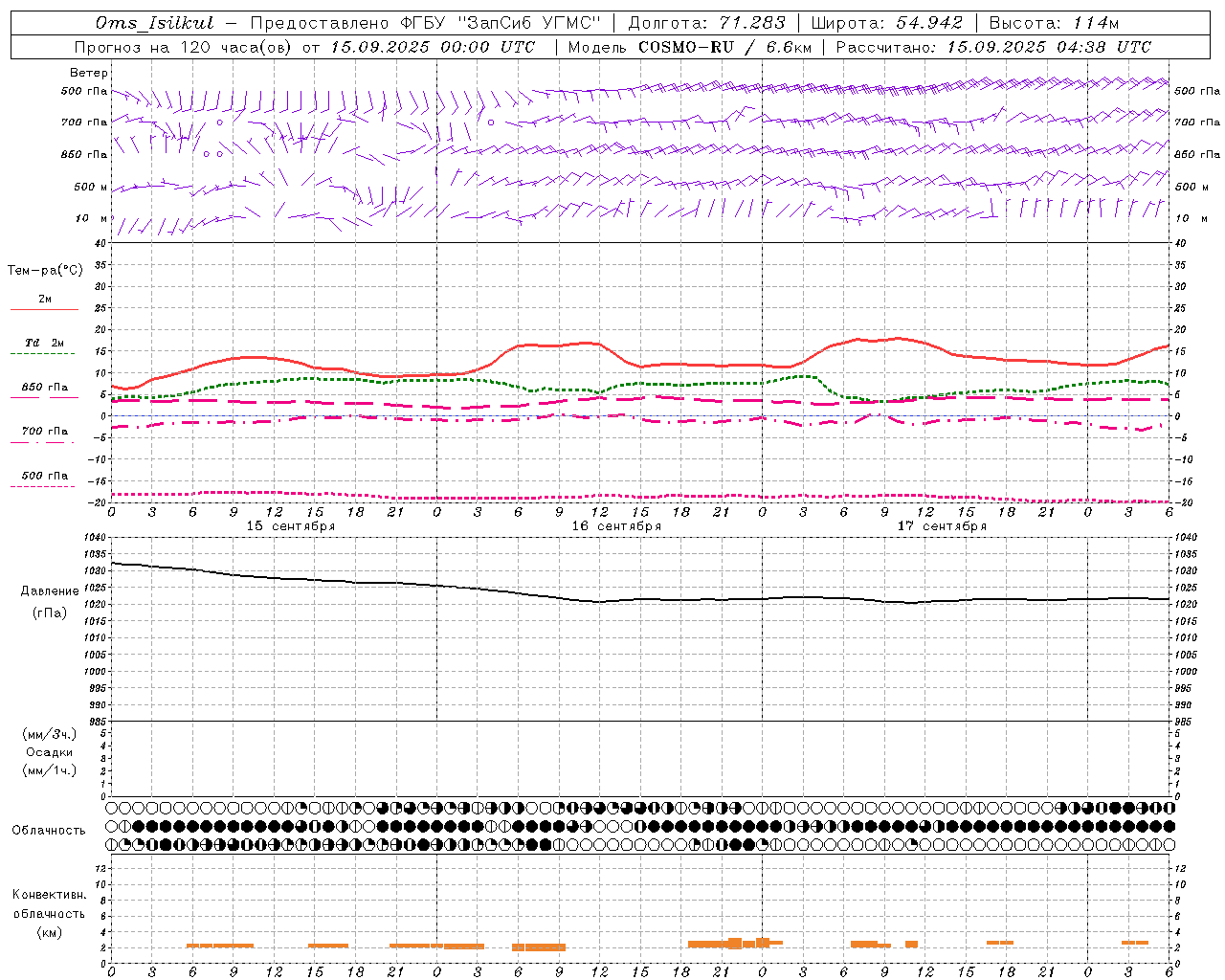Click the "(км)" convective cloud unit label
The height and width of the screenshot is (980, 1225).
(49, 932)
